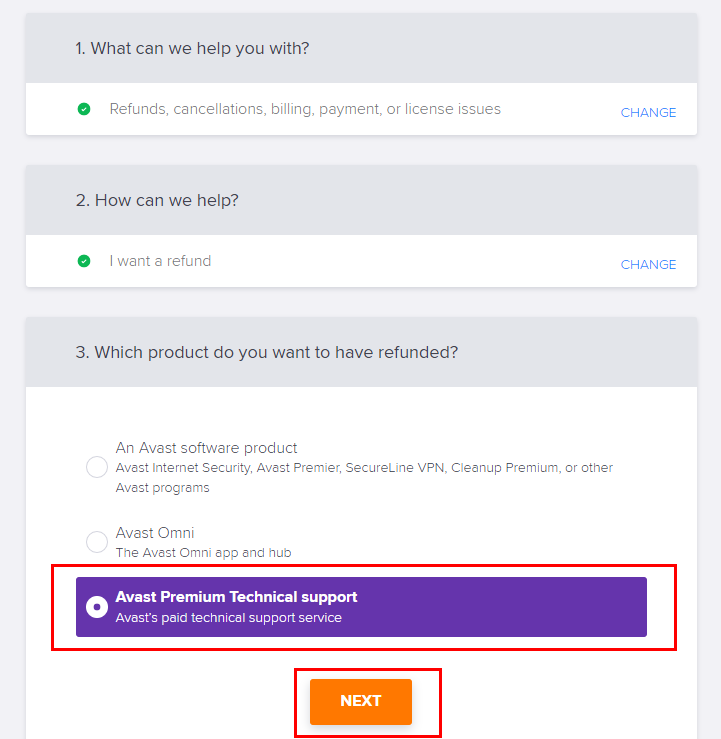This screenshot has width=721, height=739.
Task: Click the Which product do you want refunded header
Action: (x=267, y=353)
